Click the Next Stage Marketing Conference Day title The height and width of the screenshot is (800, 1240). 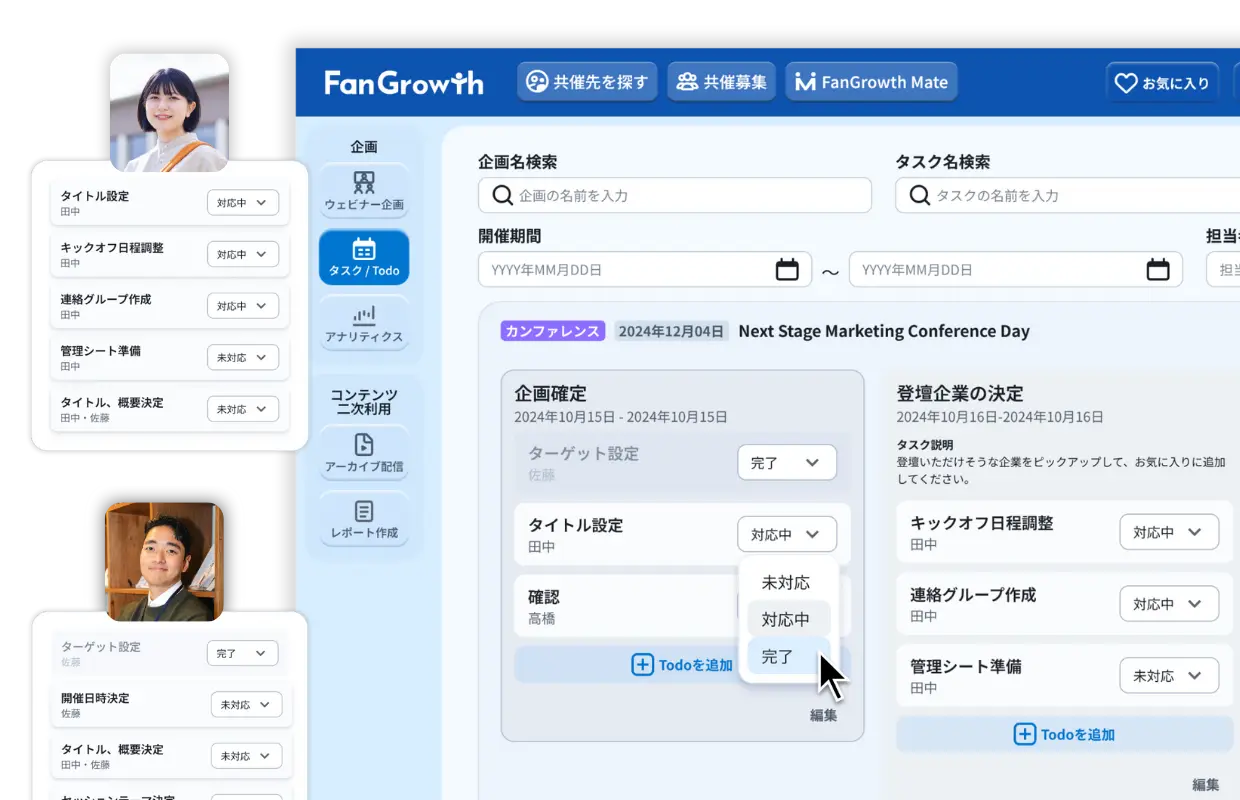[884, 331]
